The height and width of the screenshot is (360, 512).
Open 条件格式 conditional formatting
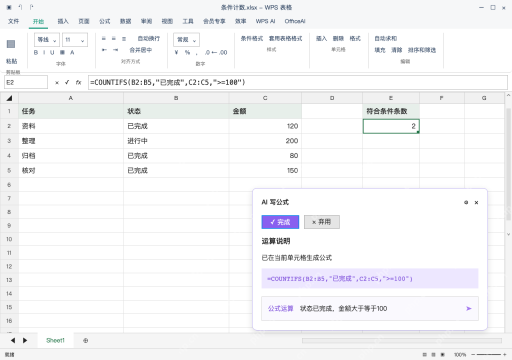(x=252, y=39)
